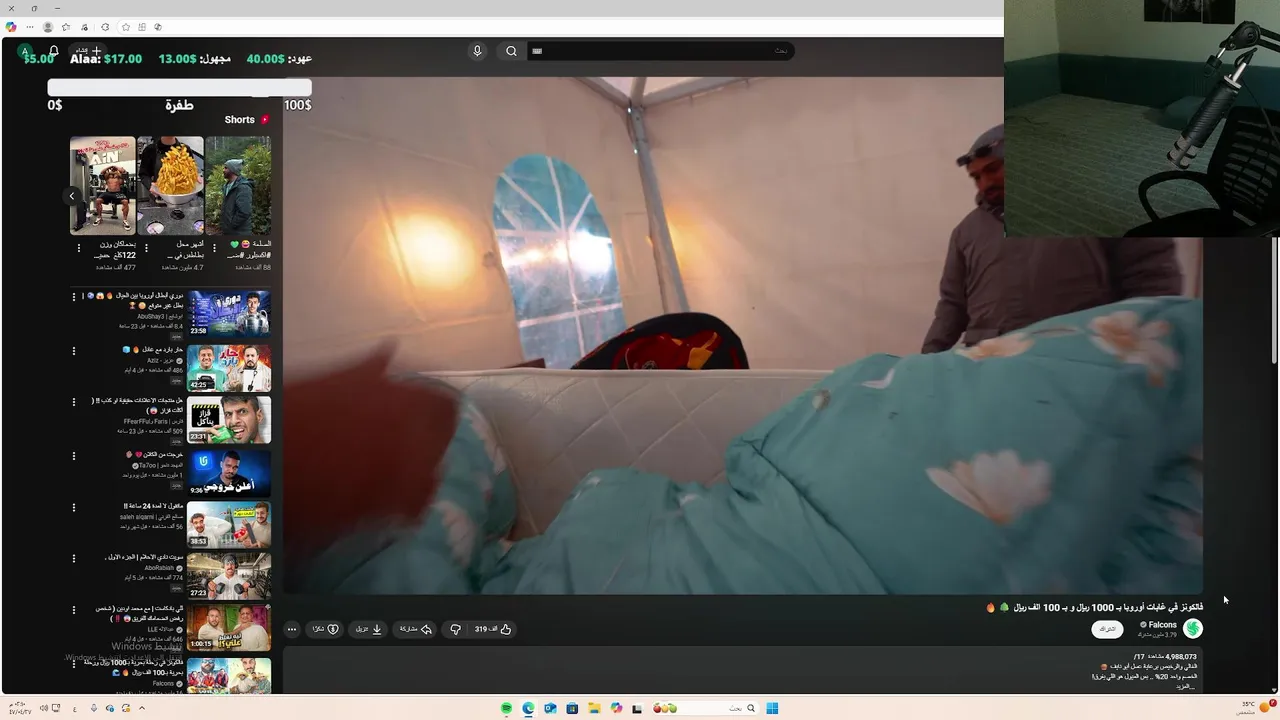
Task: Open options menu for Faris video
Action: [x=73, y=402]
